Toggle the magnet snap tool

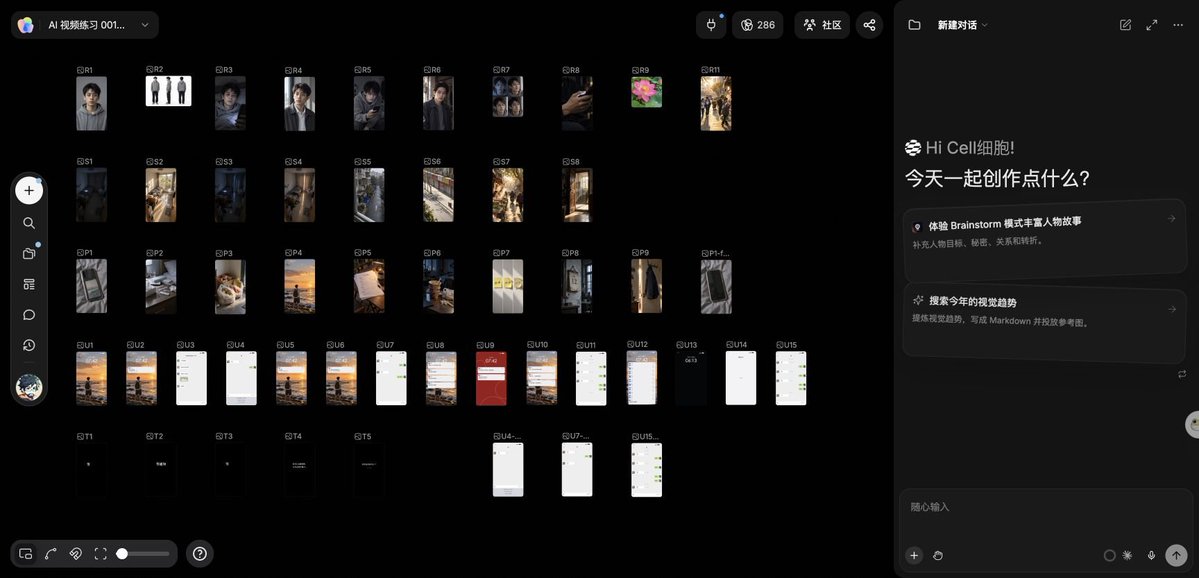tap(76, 554)
